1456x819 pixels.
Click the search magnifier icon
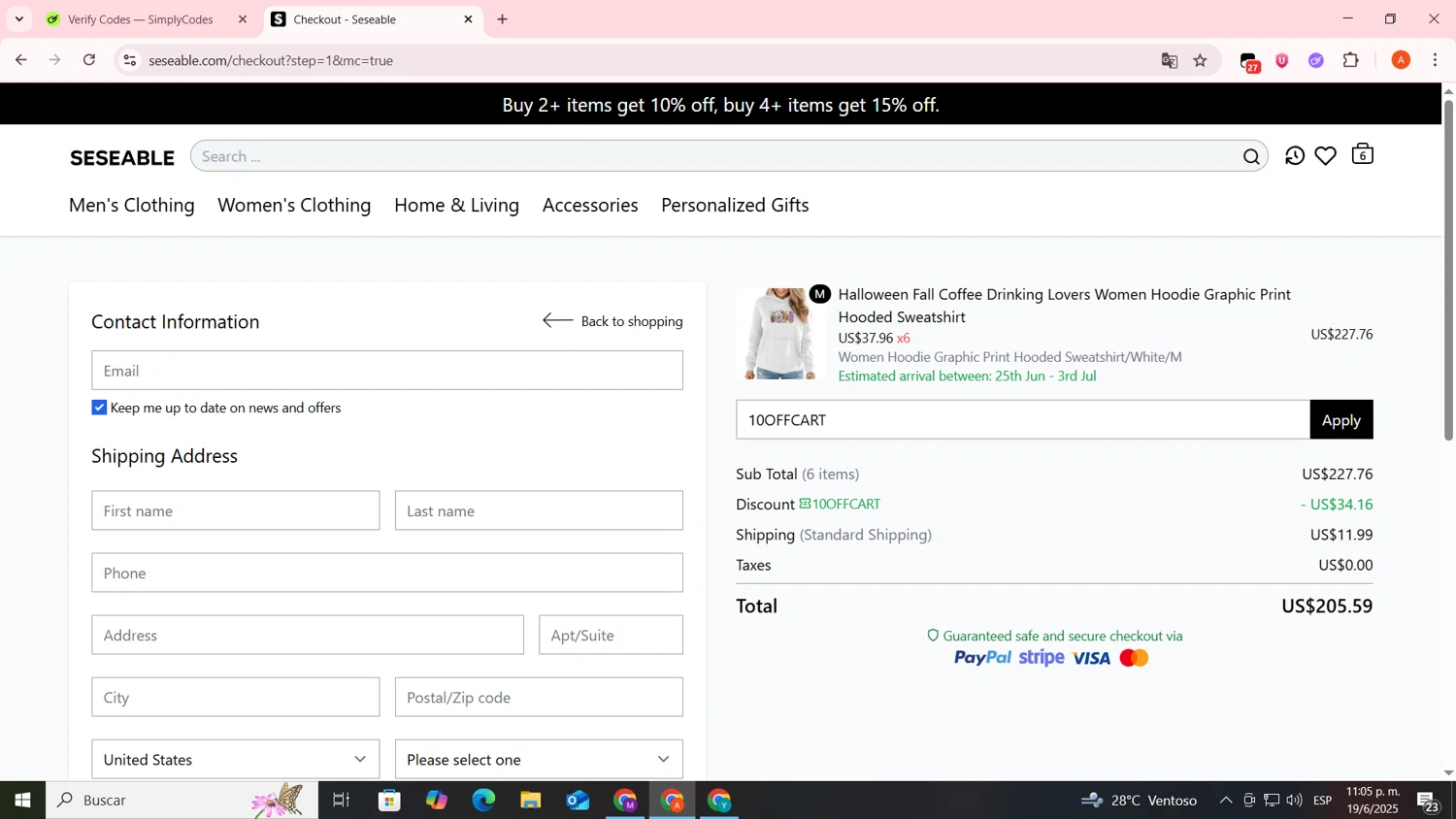pyautogui.click(x=1251, y=156)
